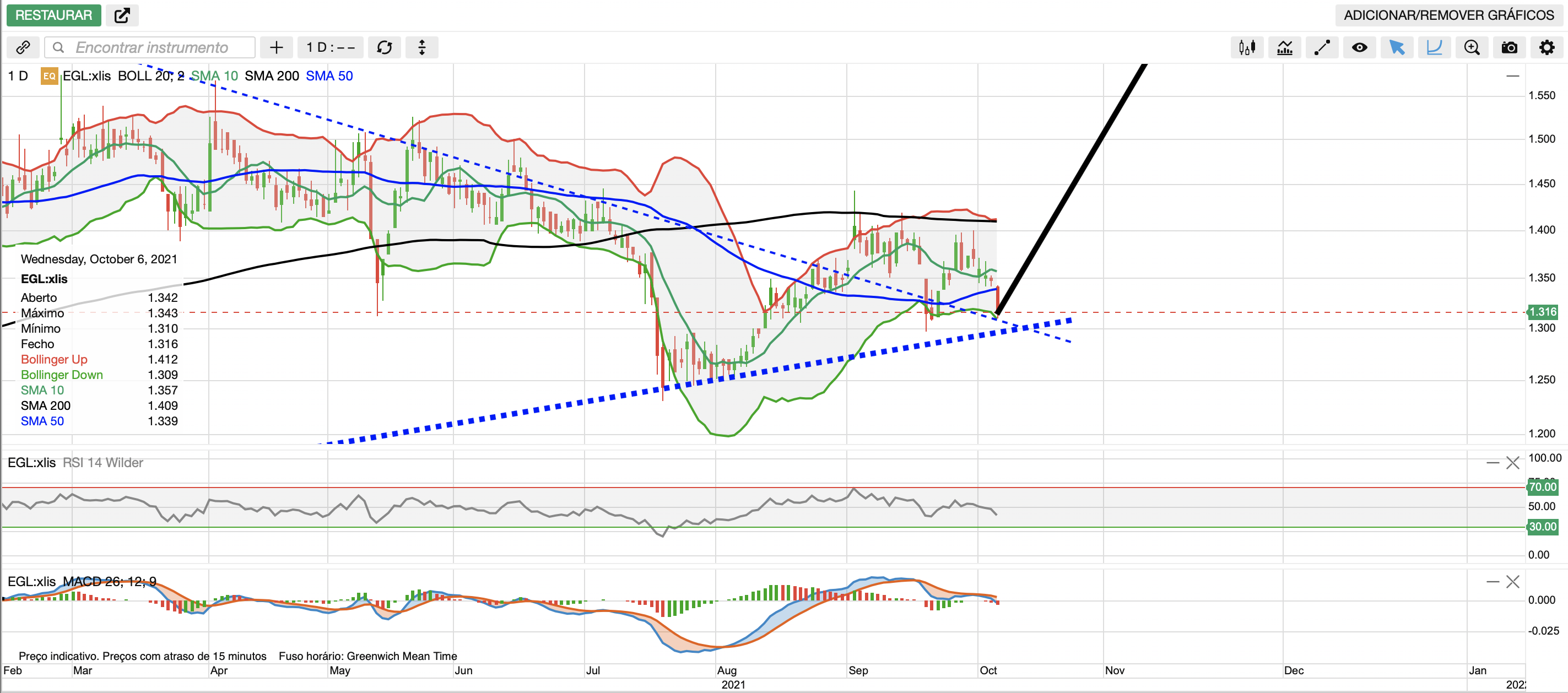Click ADICIONAR/REMOVER GRÁFICOS button
This screenshot has height=693, width=1568.
(x=1448, y=15)
